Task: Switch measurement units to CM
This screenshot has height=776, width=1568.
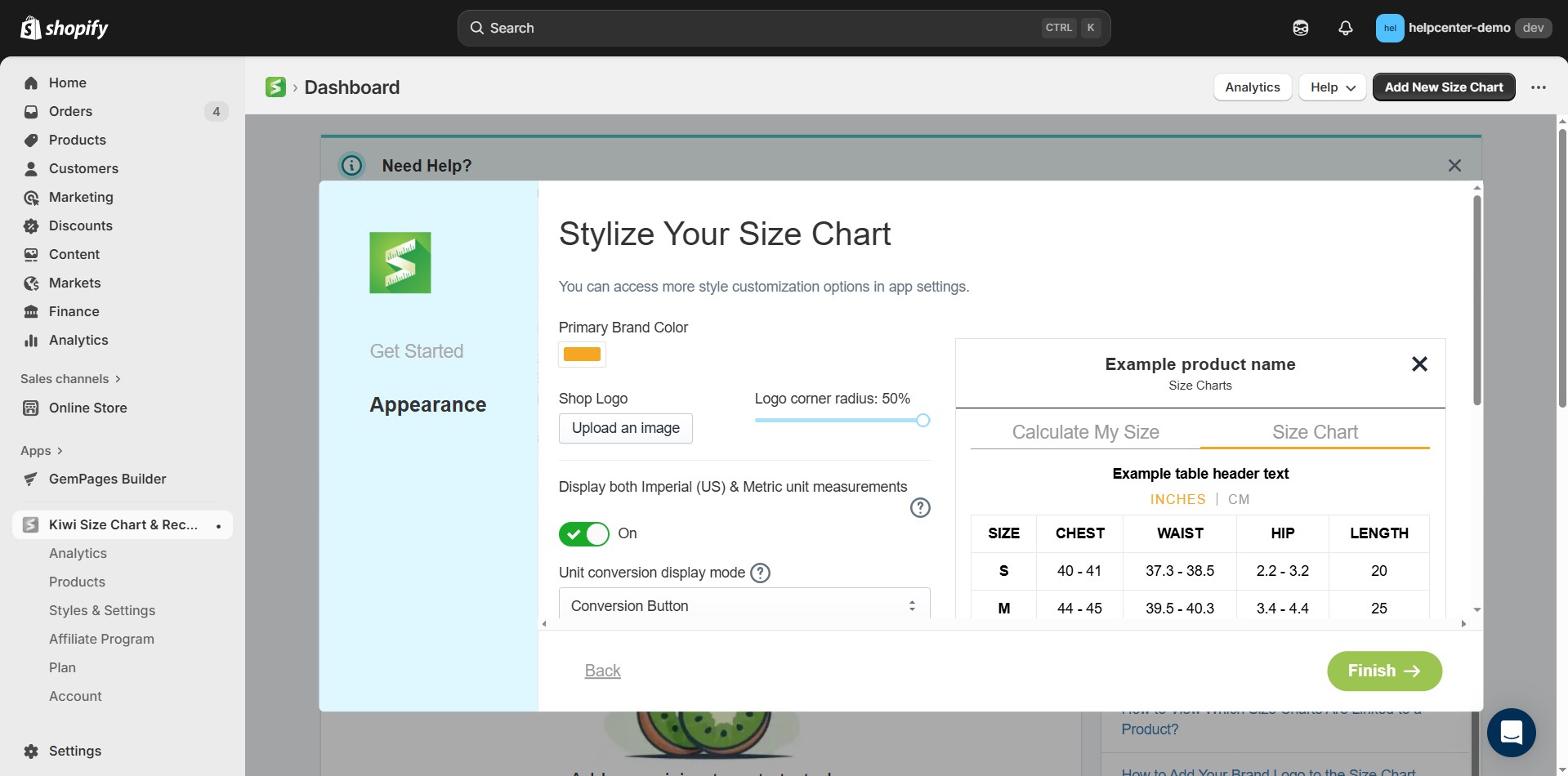Action: [x=1239, y=499]
